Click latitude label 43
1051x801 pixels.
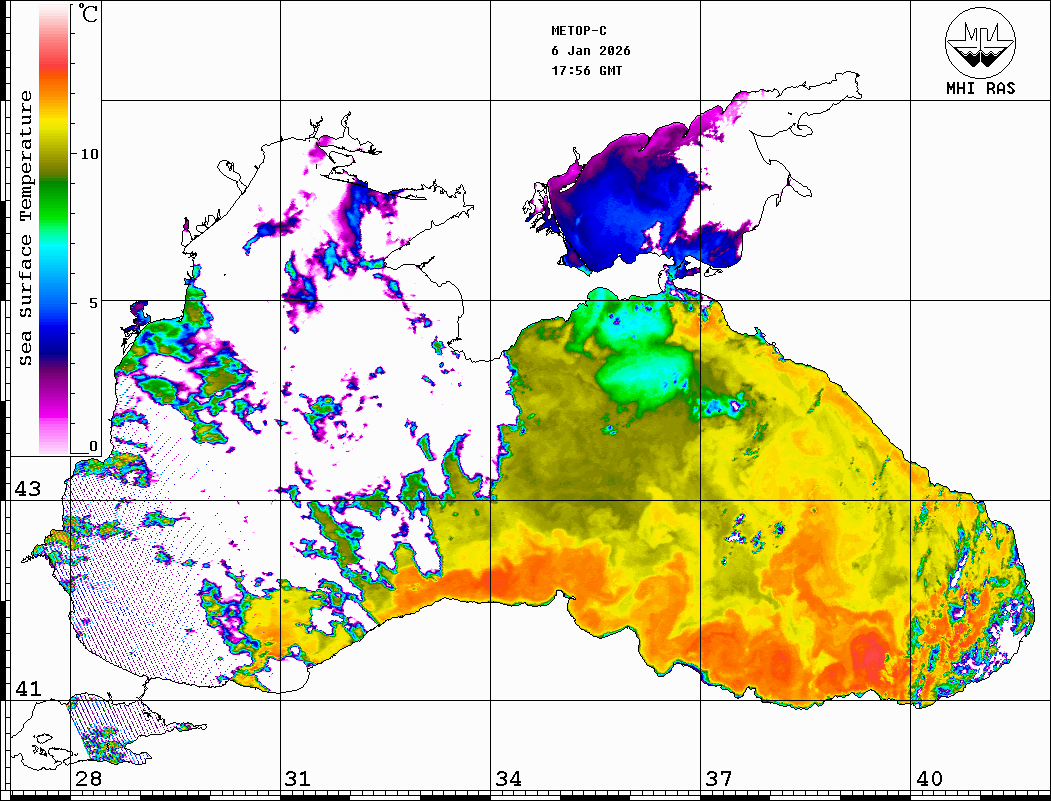(x=26, y=489)
